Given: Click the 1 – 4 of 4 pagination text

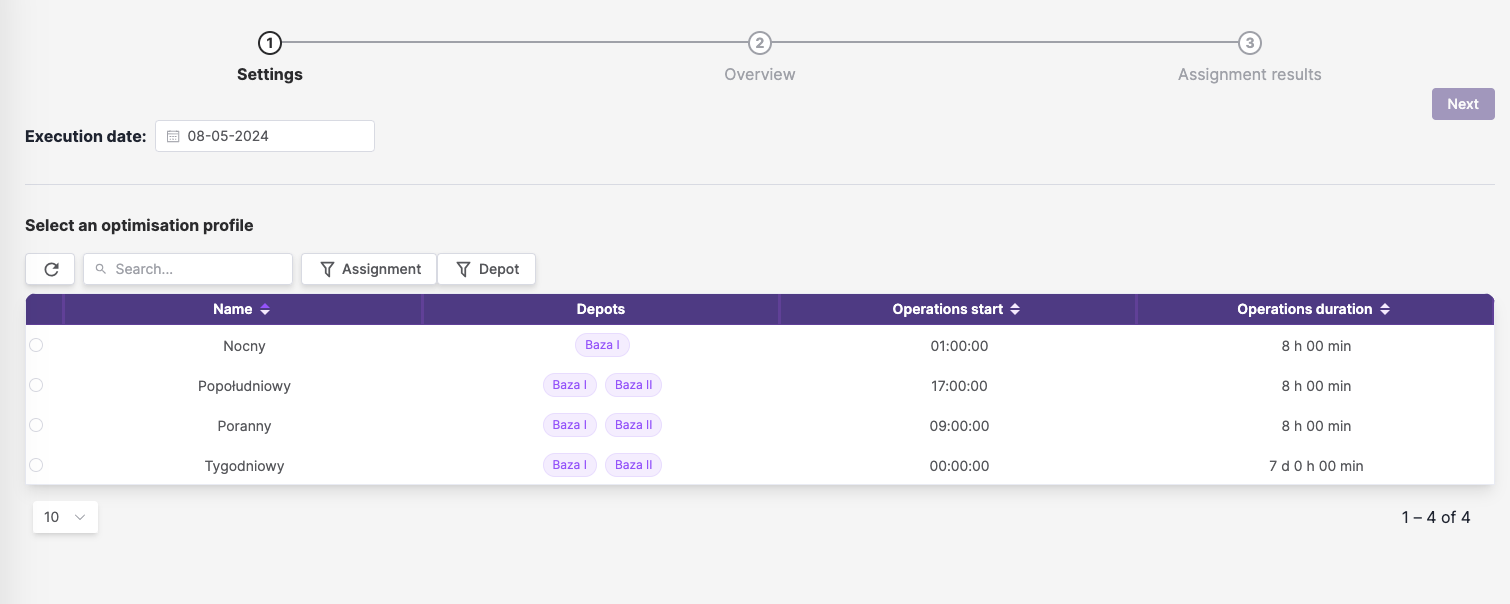Looking at the screenshot, I should [1436, 517].
